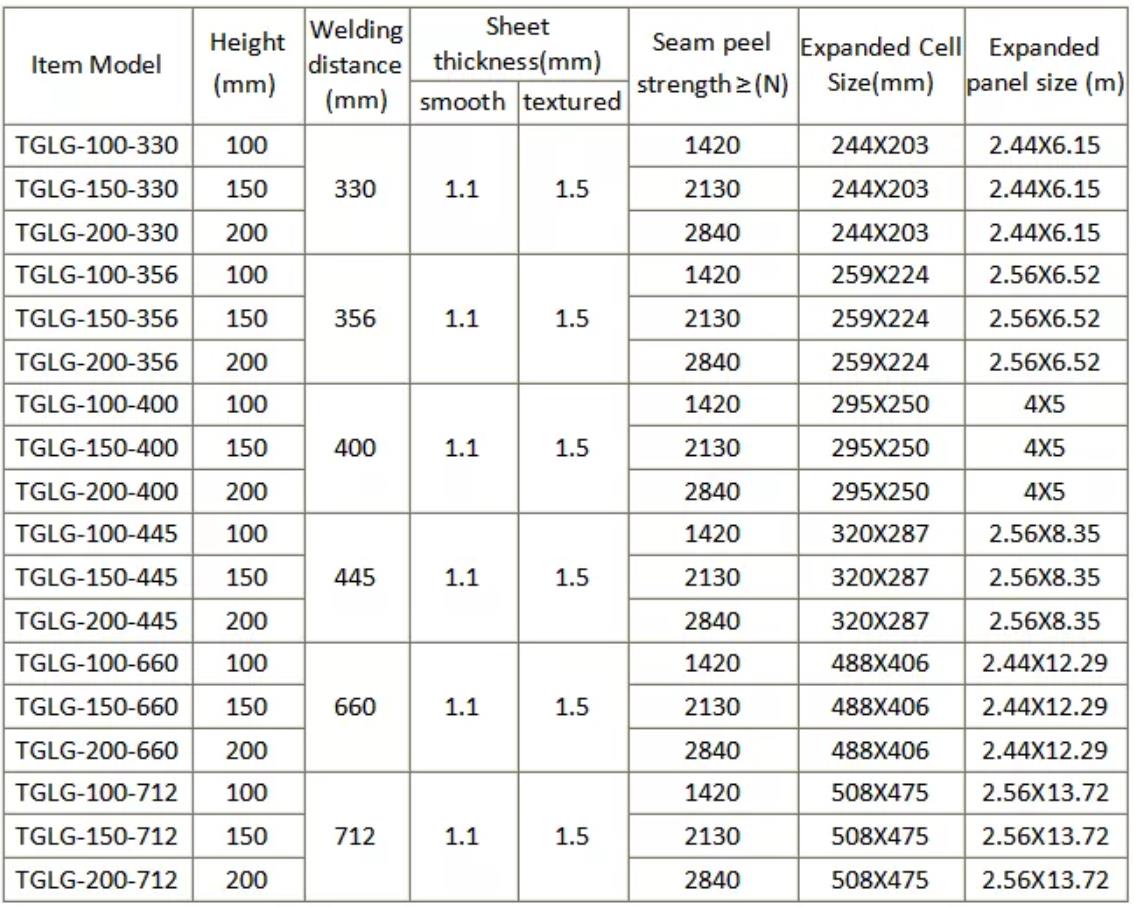This screenshot has width=1134, height=906.
Task: Click the height 200 in TGLG-200-356 row
Action: (248, 362)
